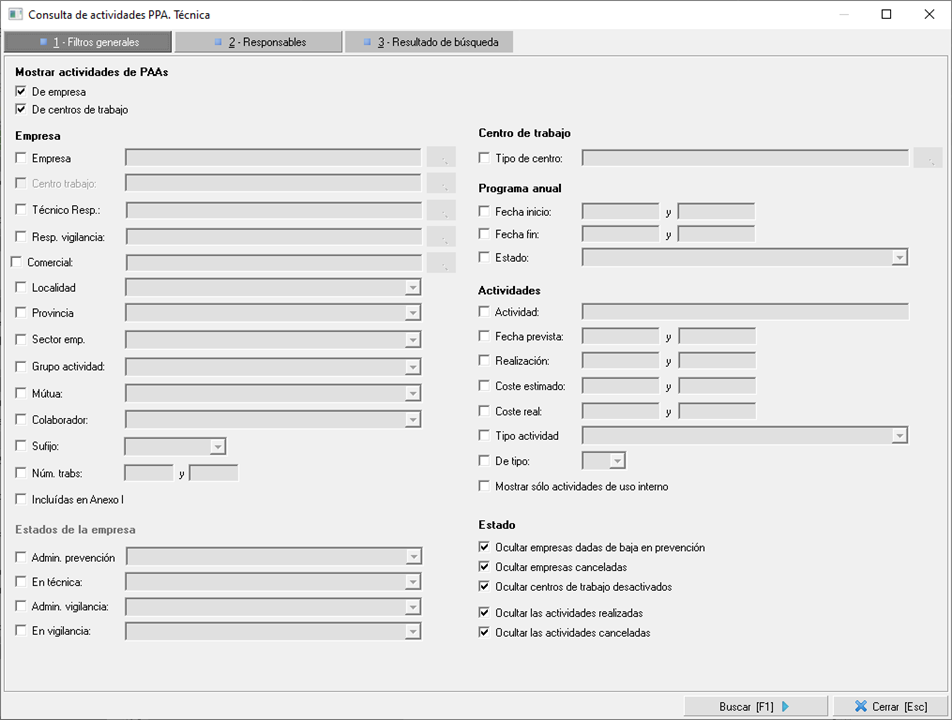Image resolution: width=952 pixels, height=720 pixels.
Task: Click lookup button next to Comercial field
Action: pyautogui.click(x=441, y=263)
